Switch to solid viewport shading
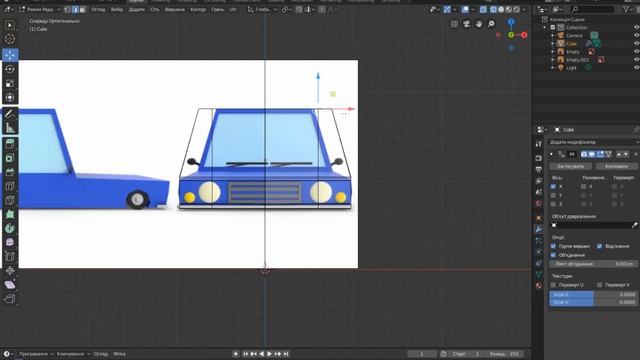The image size is (640, 360). tap(501, 9)
